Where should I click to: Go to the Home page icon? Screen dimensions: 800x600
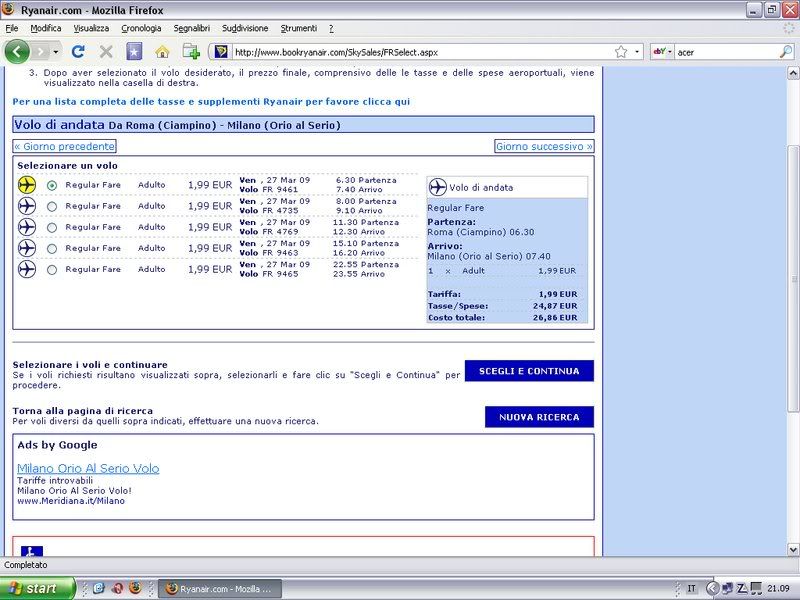[162, 52]
